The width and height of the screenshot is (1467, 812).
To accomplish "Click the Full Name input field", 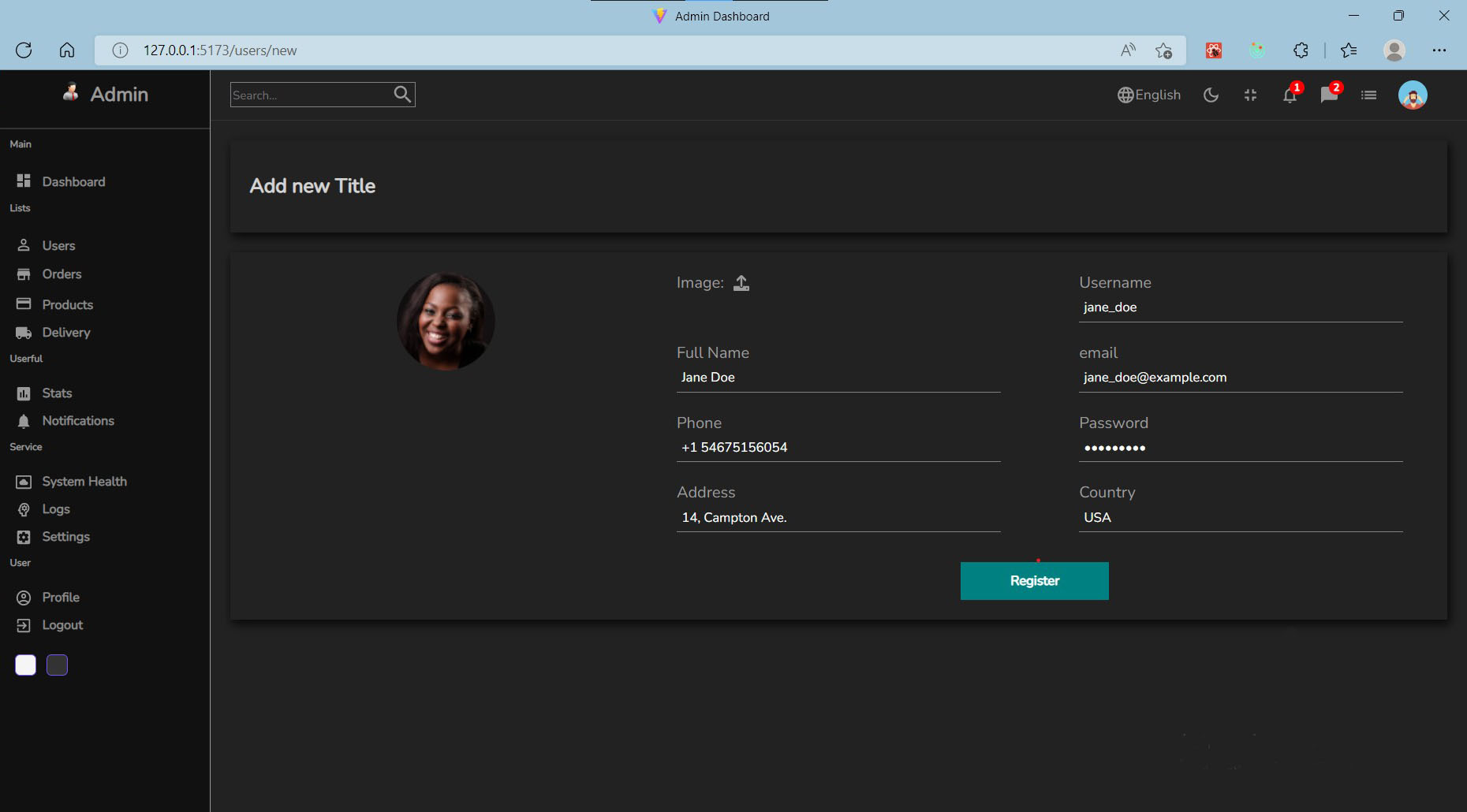I will coord(838,378).
